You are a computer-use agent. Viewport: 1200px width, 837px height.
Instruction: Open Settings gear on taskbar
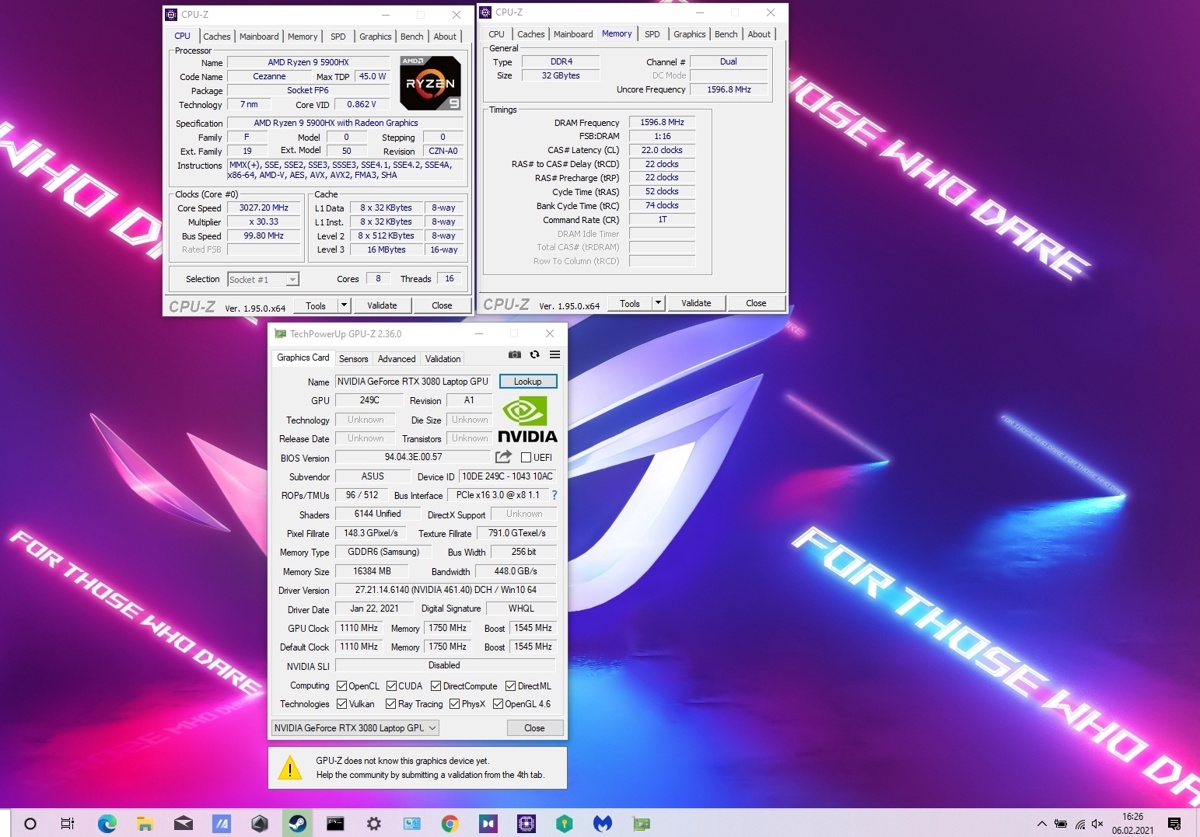click(374, 824)
